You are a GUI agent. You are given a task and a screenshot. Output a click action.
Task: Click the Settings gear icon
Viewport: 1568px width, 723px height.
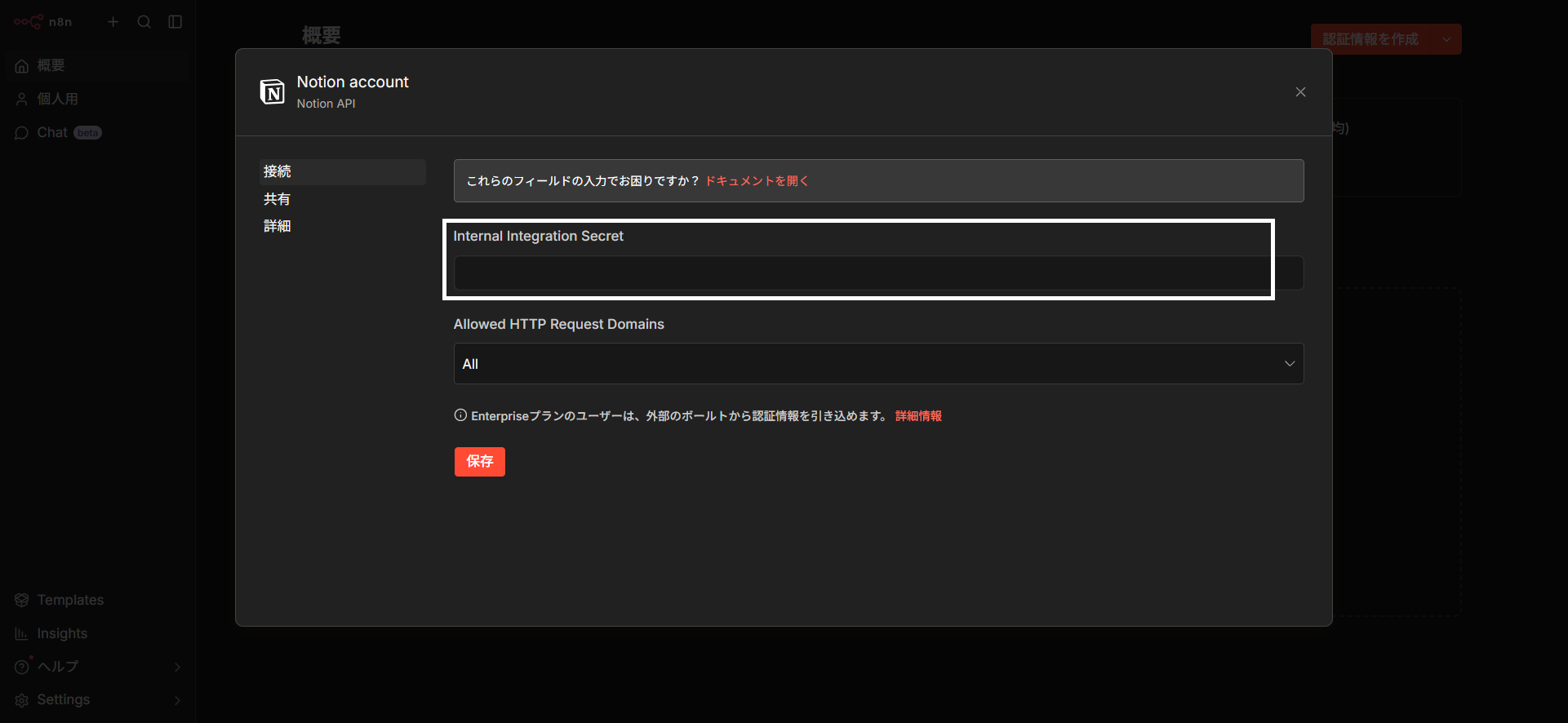(22, 700)
